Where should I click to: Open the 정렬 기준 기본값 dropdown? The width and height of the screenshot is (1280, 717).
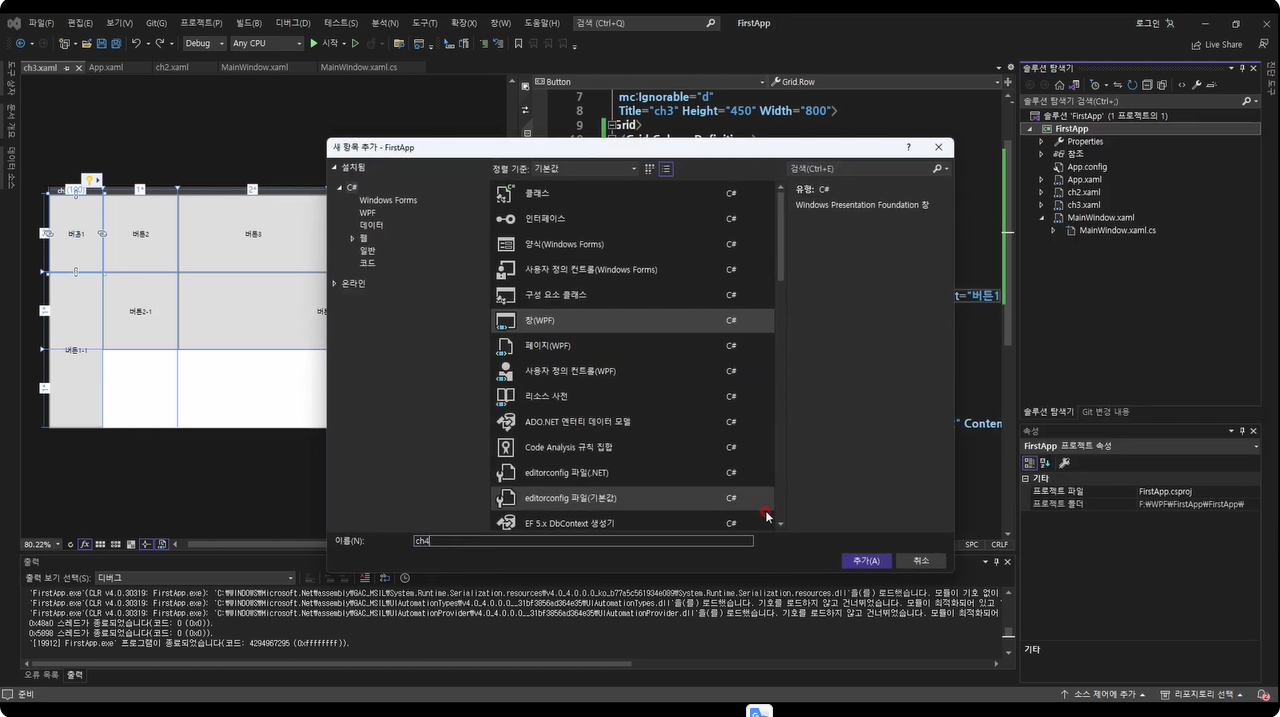pyautogui.click(x=585, y=169)
